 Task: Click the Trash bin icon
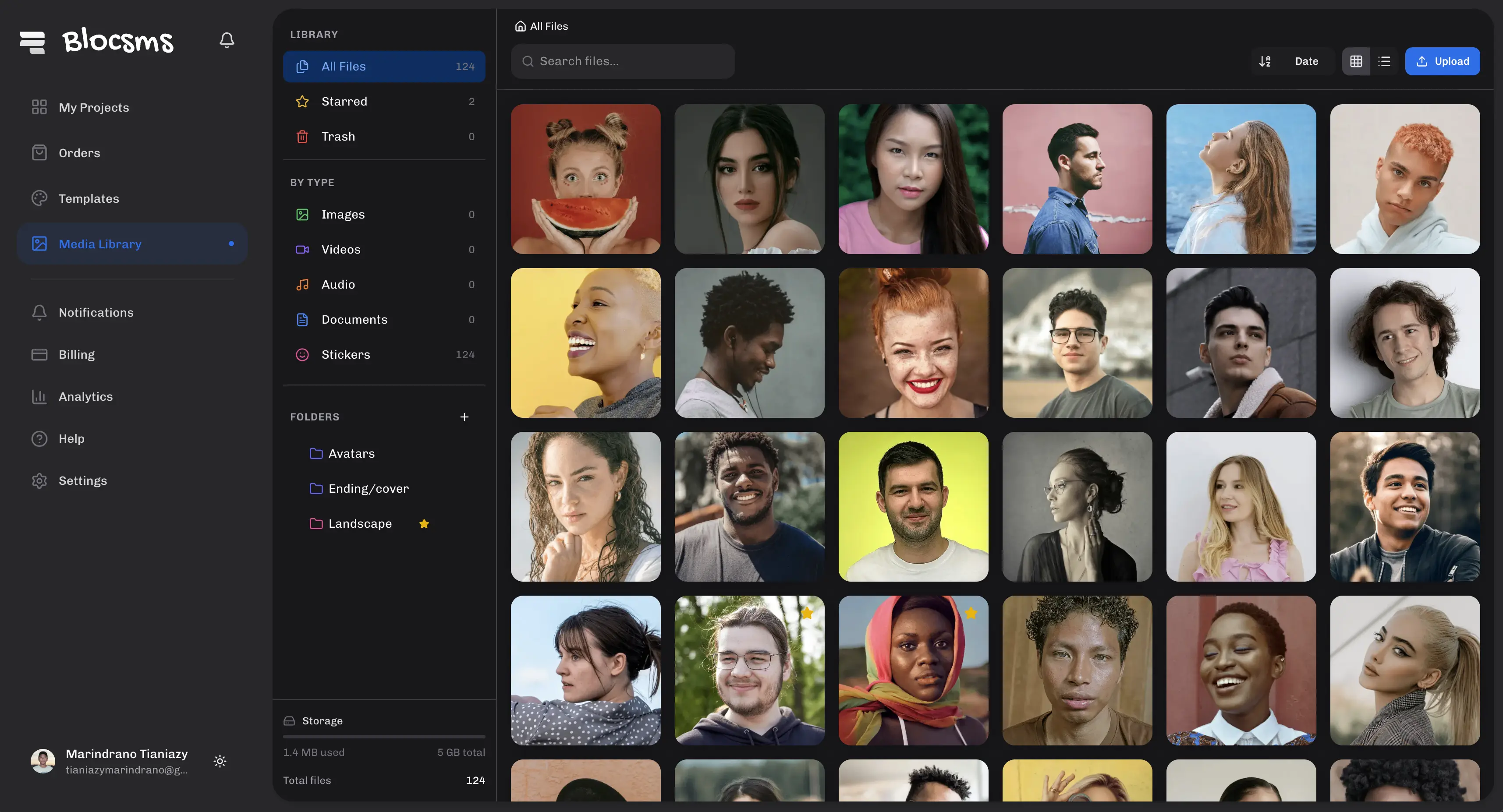[x=302, y=137]
